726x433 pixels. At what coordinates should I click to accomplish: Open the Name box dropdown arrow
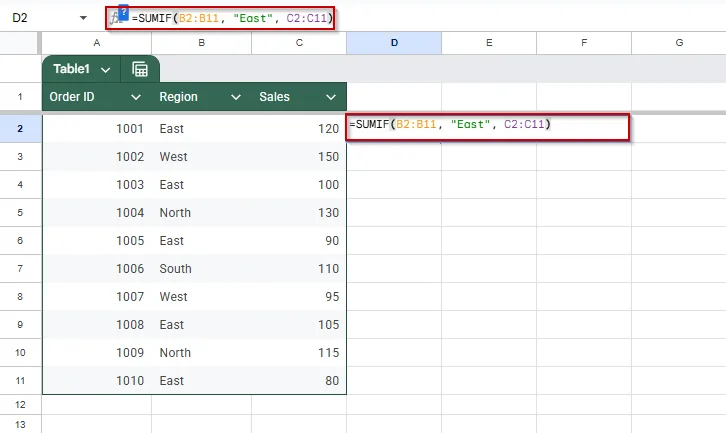click(83, 18)
